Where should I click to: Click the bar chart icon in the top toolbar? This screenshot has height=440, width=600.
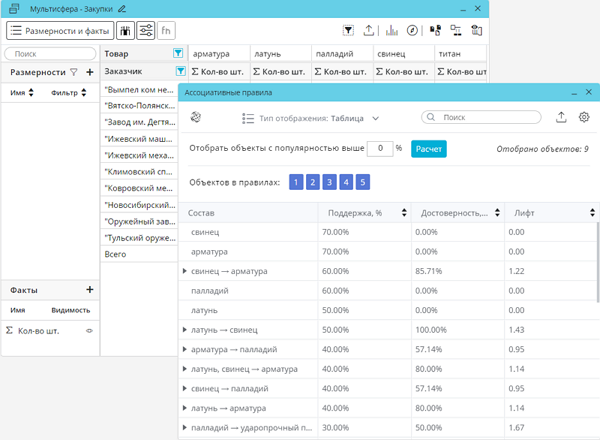[391, 30]
